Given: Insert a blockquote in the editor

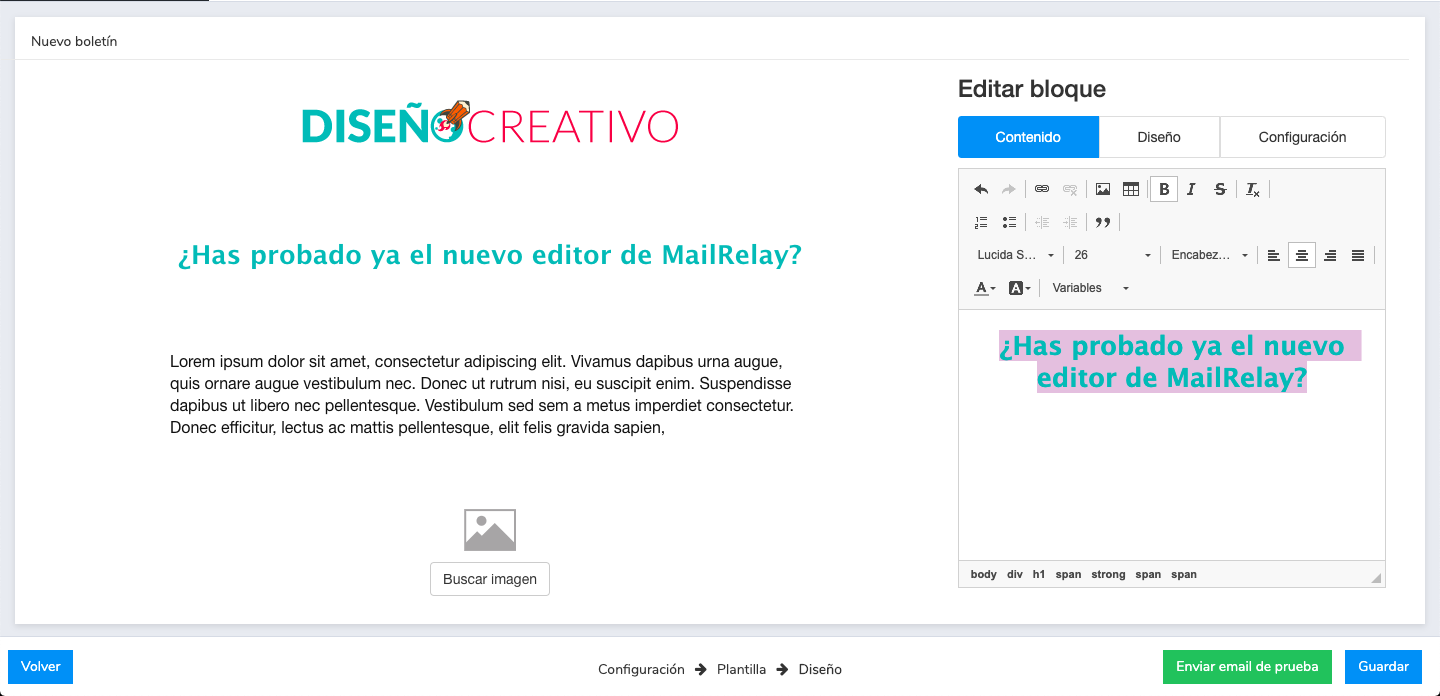Looking at the screenshot, I should (1102, 221).
